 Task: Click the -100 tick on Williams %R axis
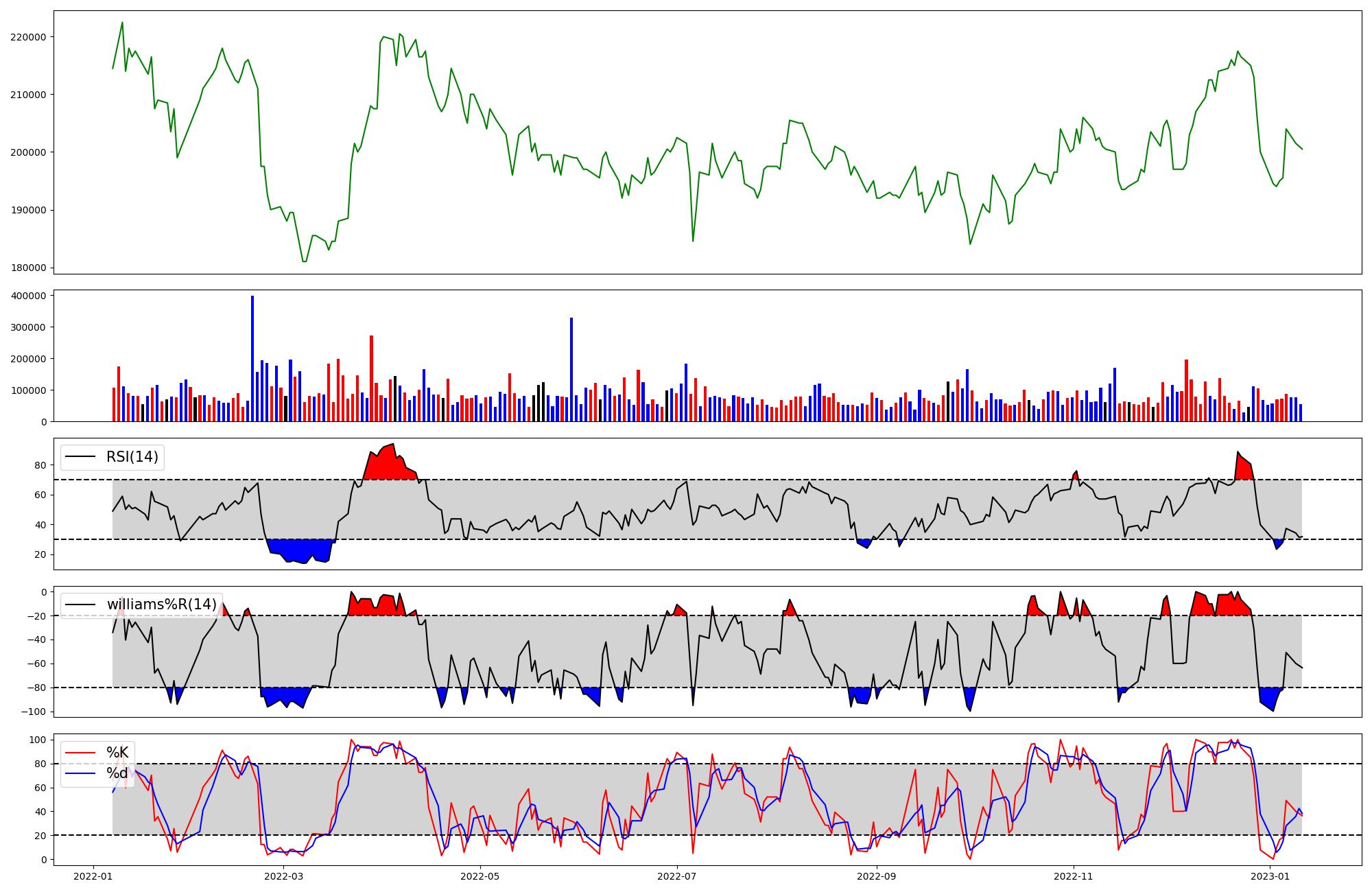(x=34, y=712)
